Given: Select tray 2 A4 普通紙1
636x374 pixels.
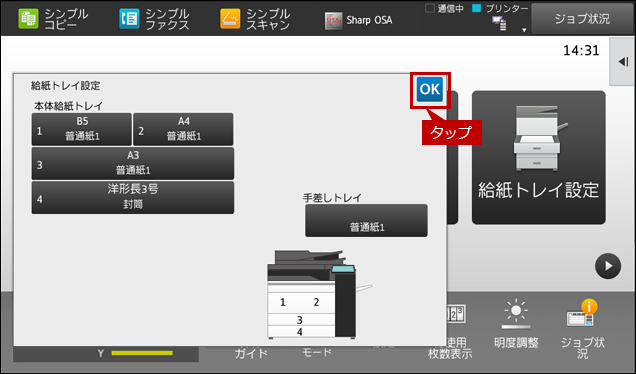Looking at the screenshot, I should tap(183, 129).
